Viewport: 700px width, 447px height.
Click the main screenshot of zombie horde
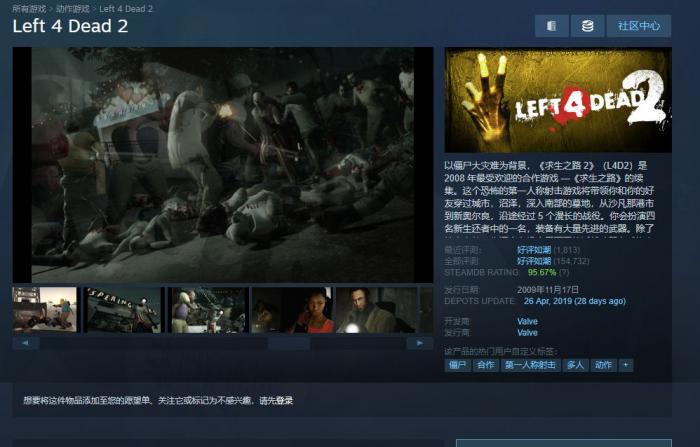point(223,165)
